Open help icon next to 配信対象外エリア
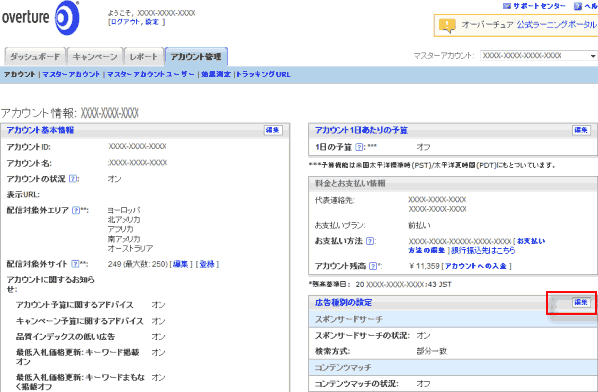The image size is (598, 392). (x=76, y=210)
